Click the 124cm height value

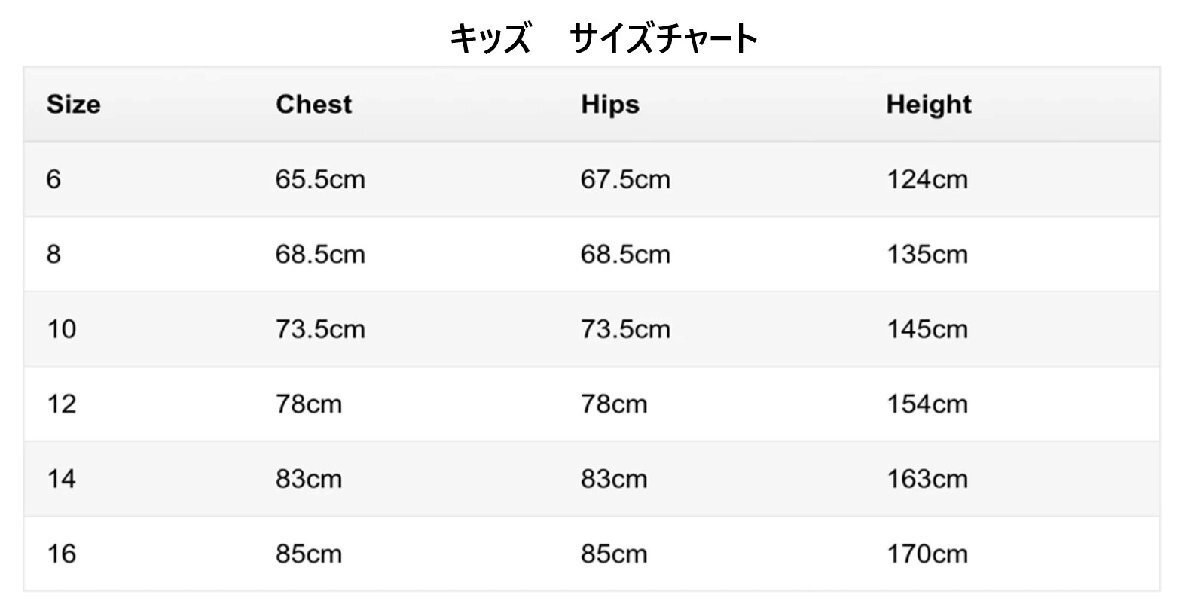(926, 180)
